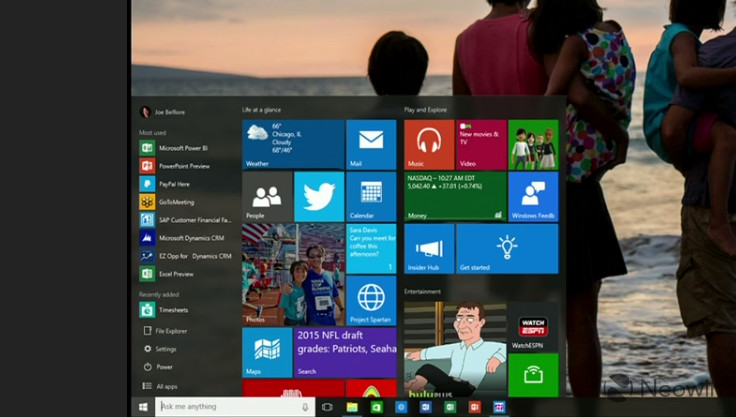
Task: Open EZ Opp for Dynamics CRM
Action: [x=185, y=256]
